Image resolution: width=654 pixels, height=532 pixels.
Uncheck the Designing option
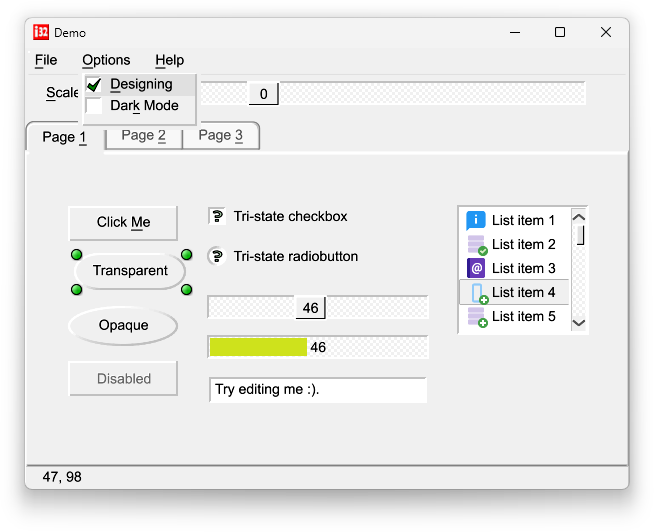tap(139, 85)
